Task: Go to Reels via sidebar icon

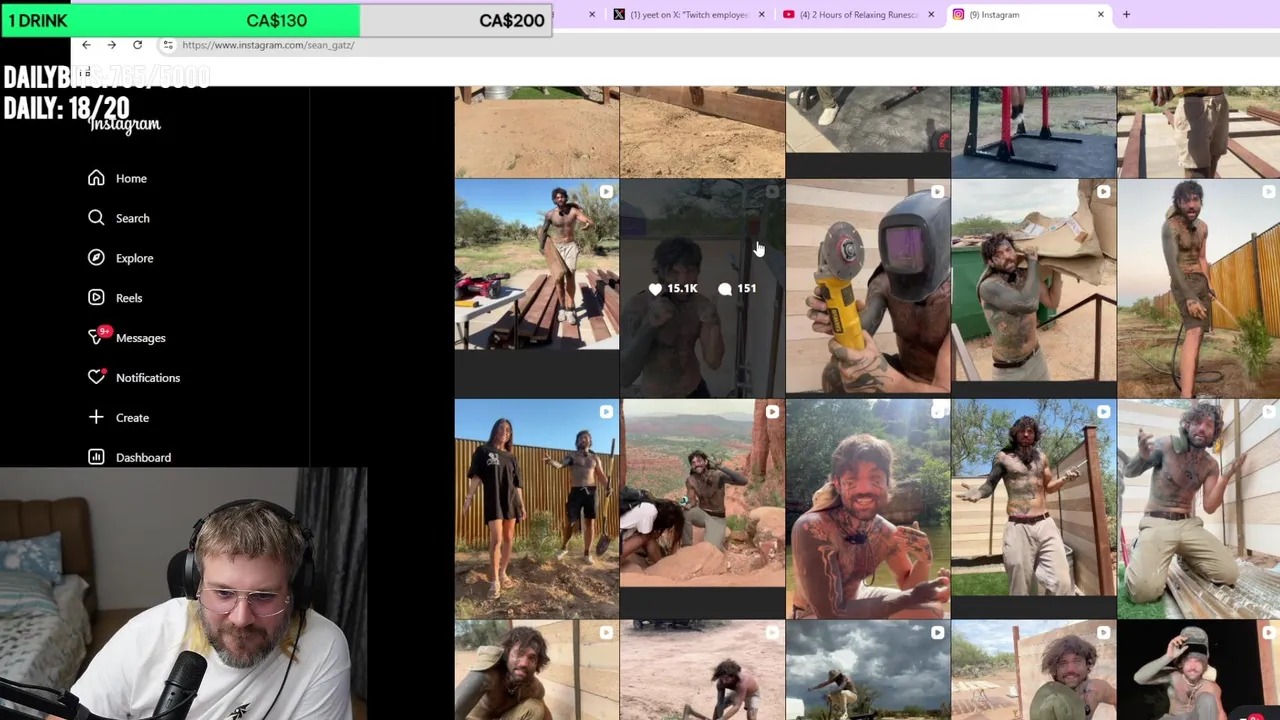Action: coord(96,298)
